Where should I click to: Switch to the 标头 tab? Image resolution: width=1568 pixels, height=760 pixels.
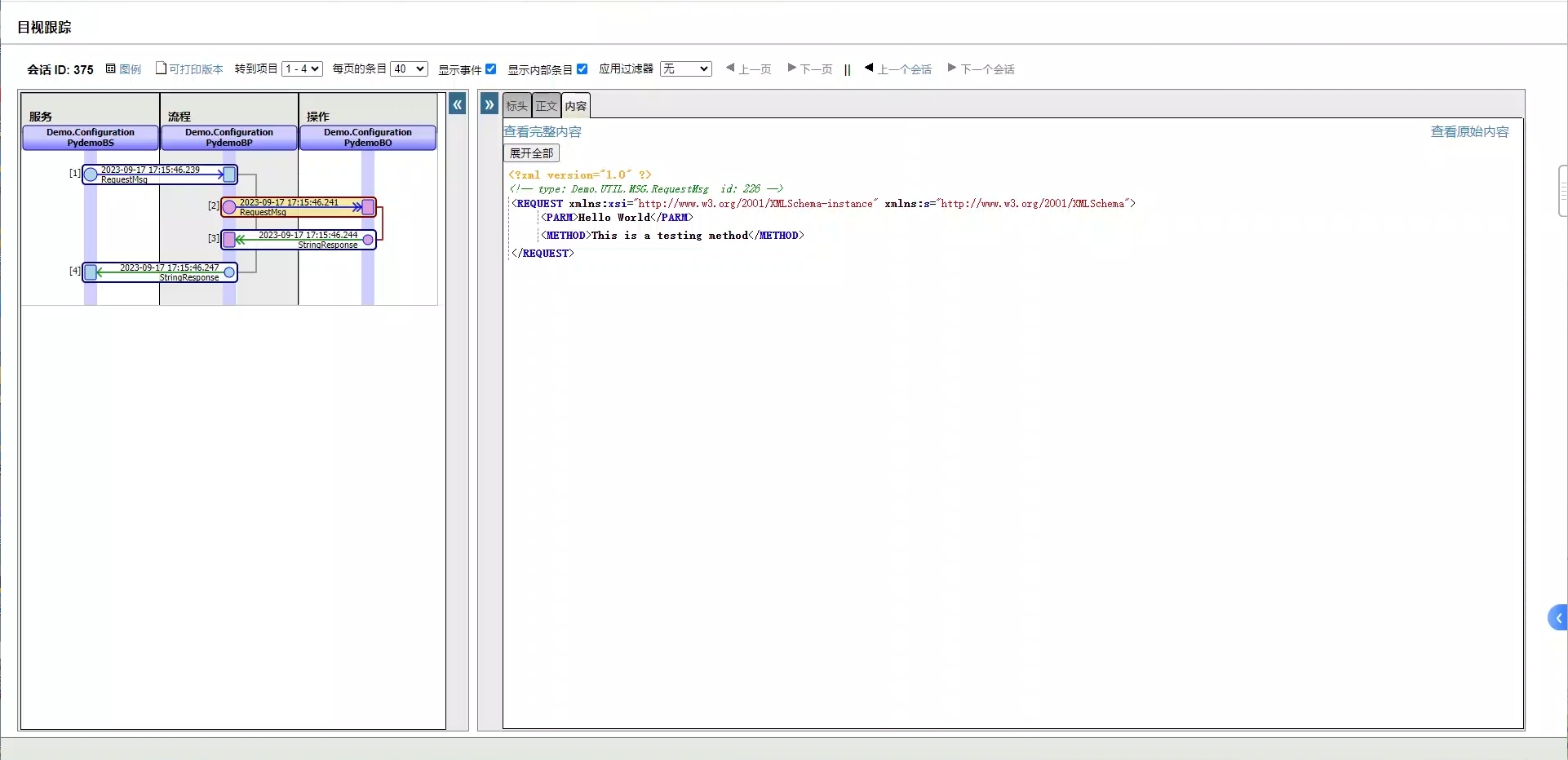[x=516, y=106]
